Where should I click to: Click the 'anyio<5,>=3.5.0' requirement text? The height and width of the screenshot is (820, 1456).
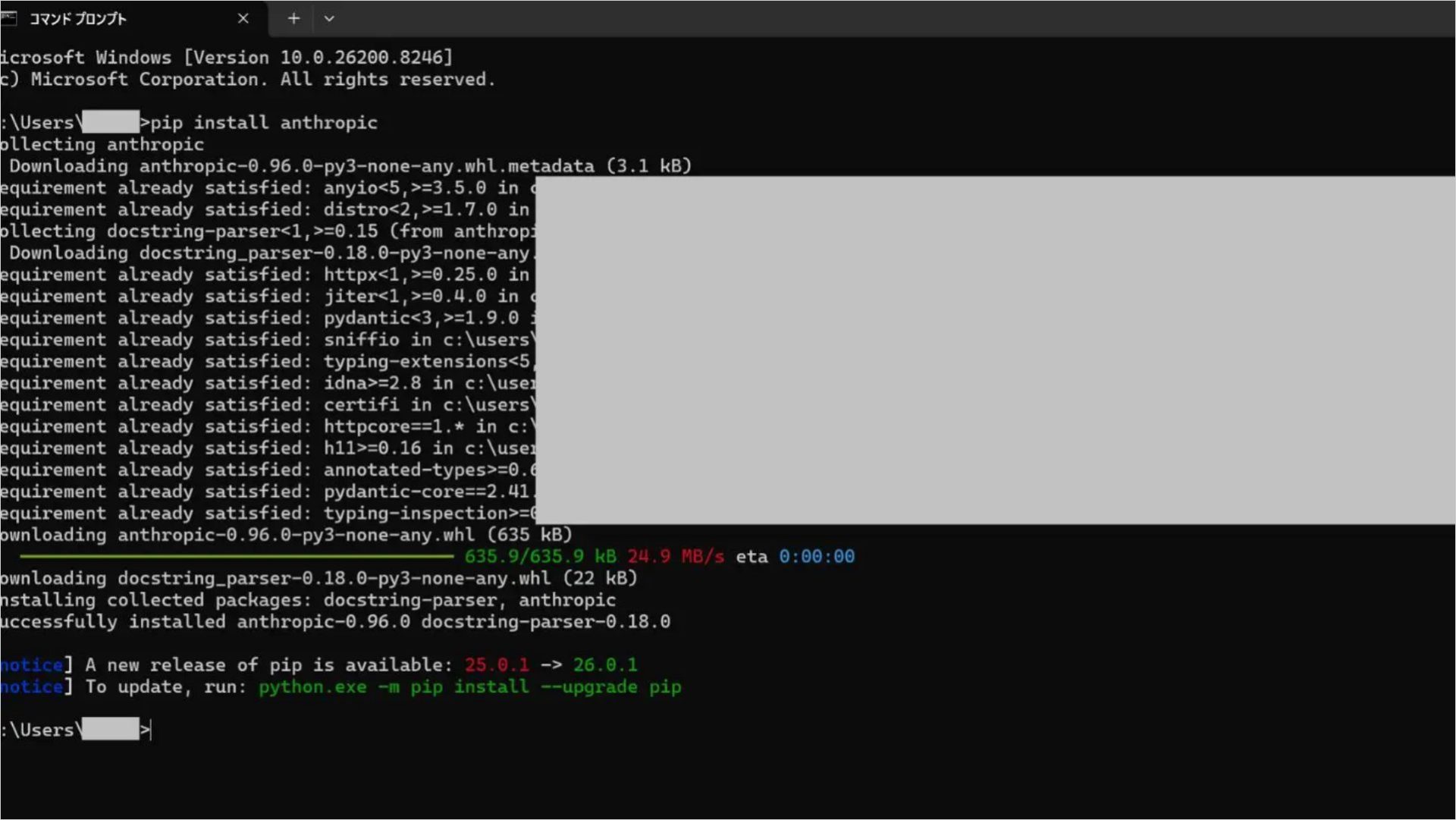[405, 188]
